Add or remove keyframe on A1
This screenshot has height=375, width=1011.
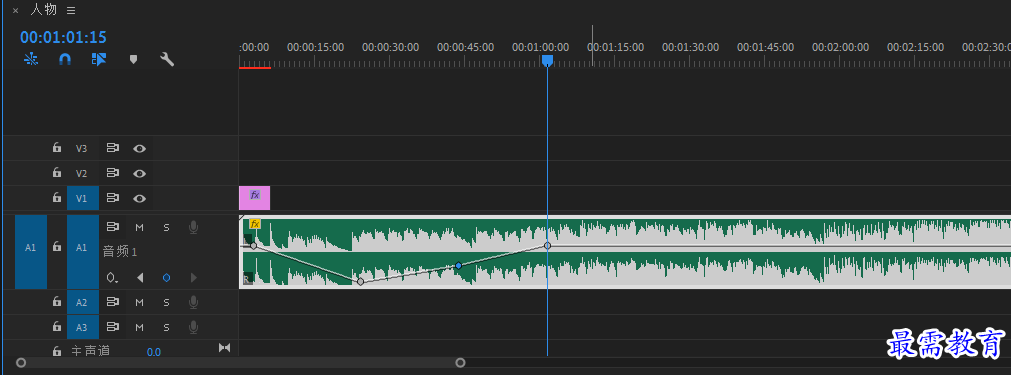click(166, 278)
